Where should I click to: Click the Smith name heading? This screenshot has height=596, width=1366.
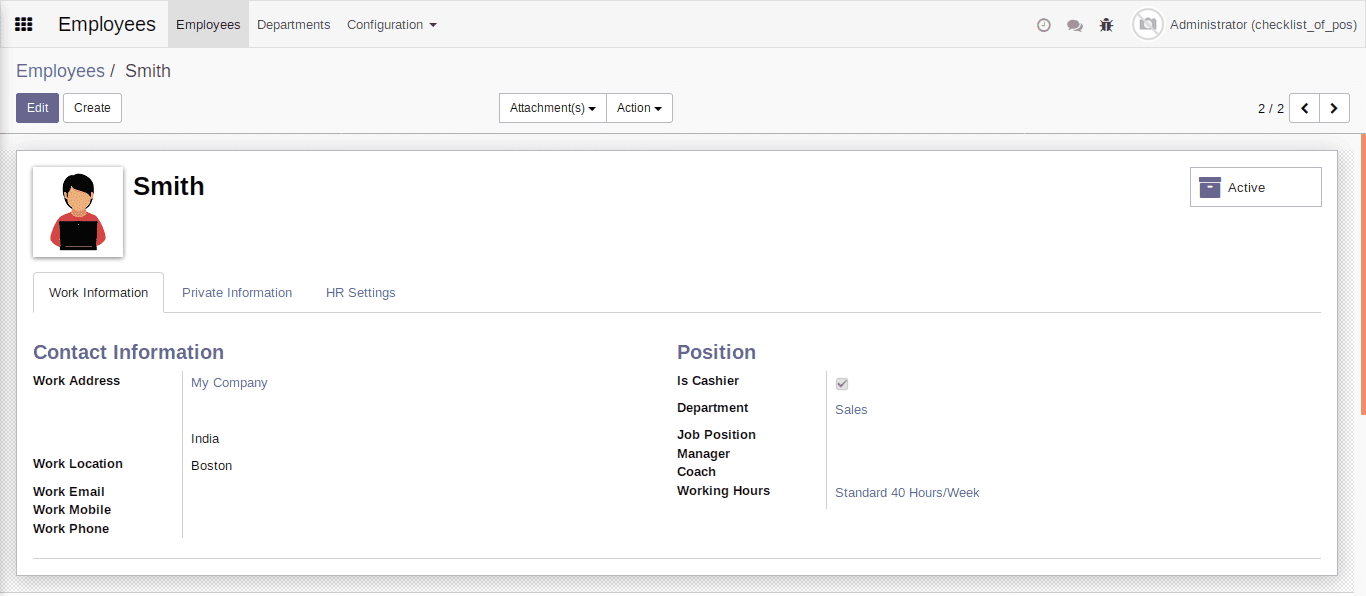point(169,186)
